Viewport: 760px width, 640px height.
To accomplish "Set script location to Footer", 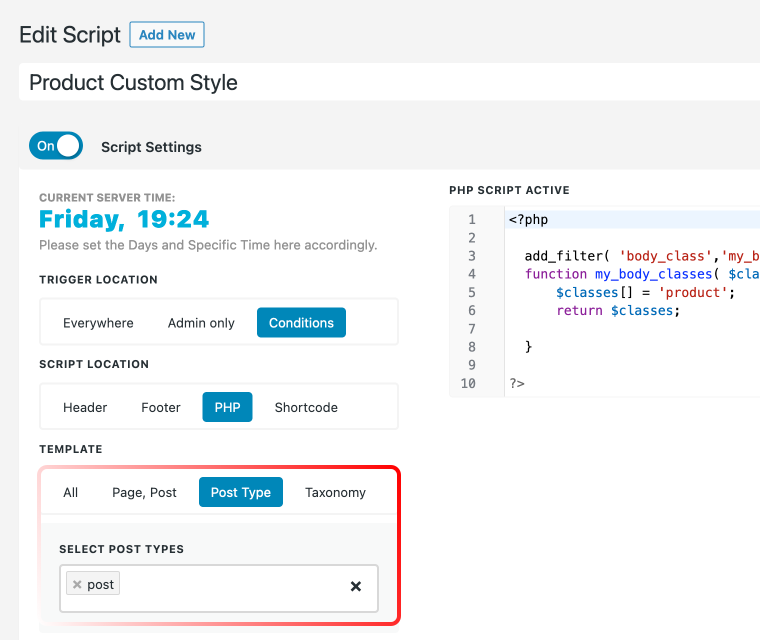I will tap(161, 407).
